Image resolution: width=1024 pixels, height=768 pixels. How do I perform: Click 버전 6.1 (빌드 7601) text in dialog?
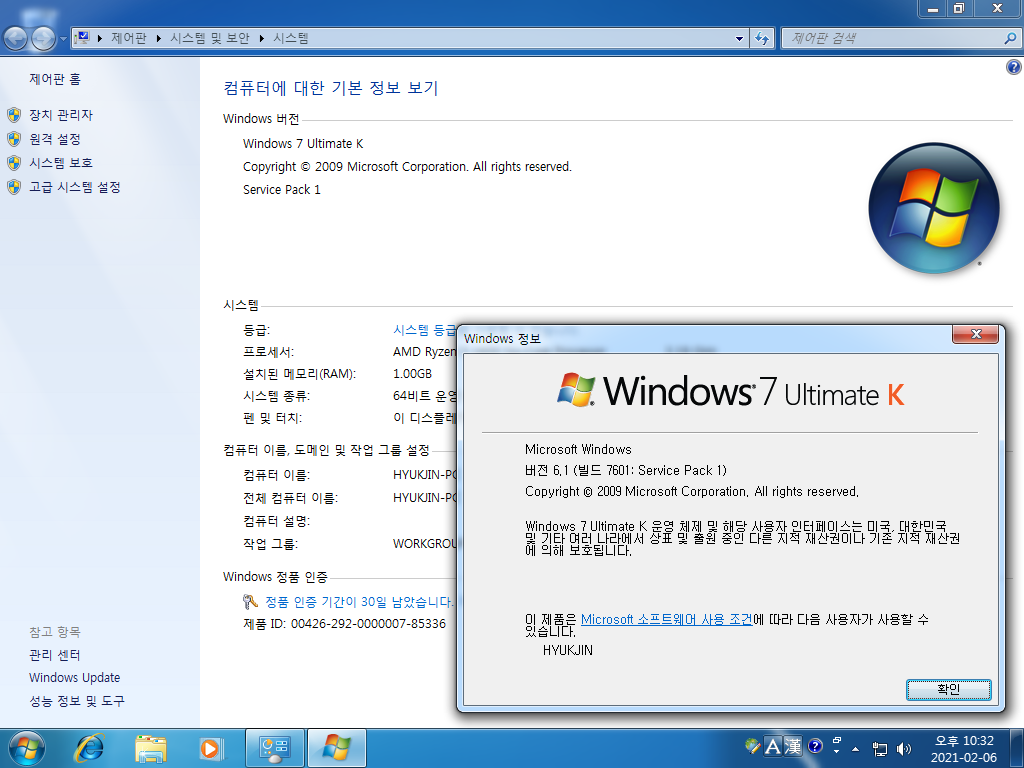tap(626, 470)
